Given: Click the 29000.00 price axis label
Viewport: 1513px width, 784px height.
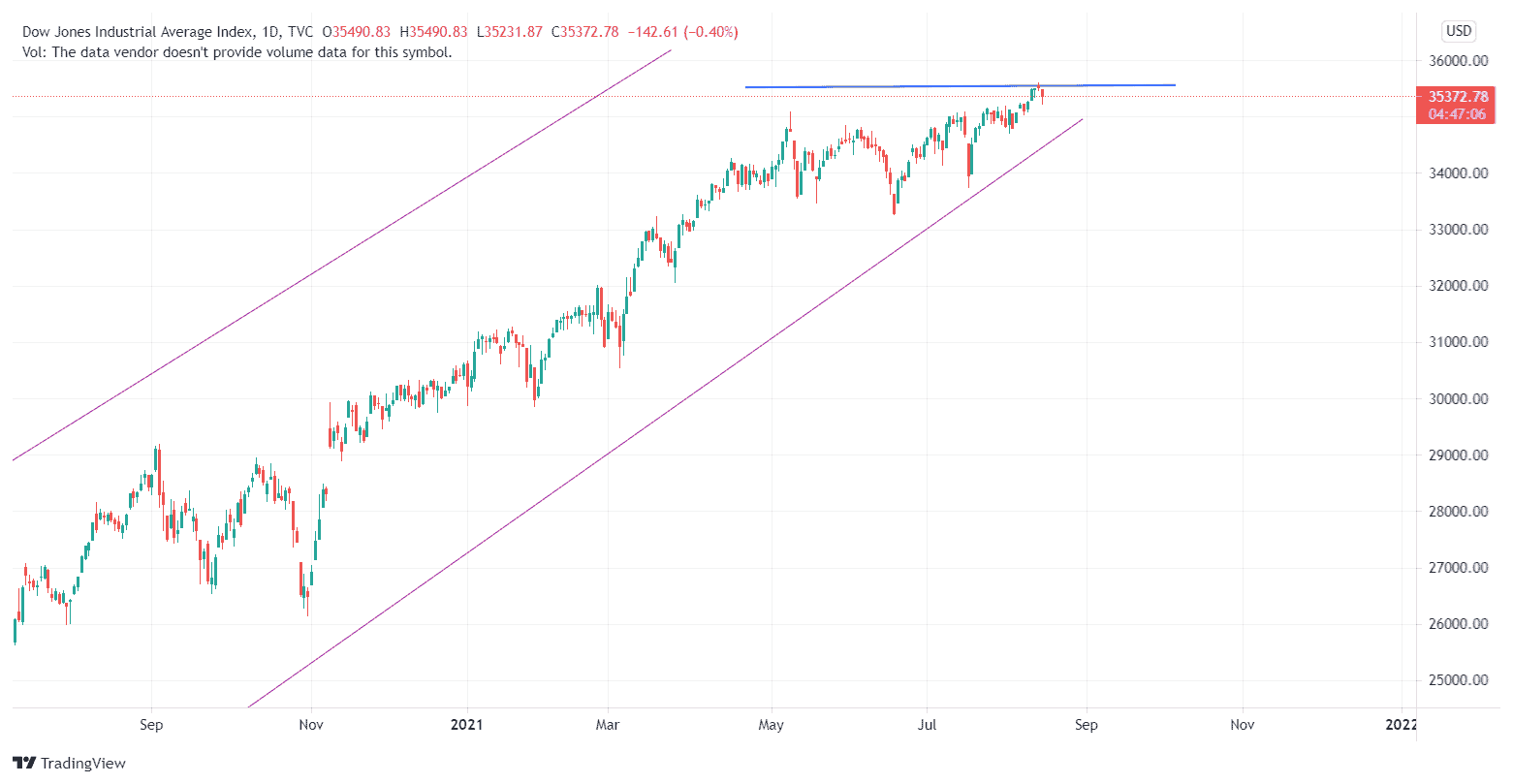Looking at the screenshot, I should 1459,455.
